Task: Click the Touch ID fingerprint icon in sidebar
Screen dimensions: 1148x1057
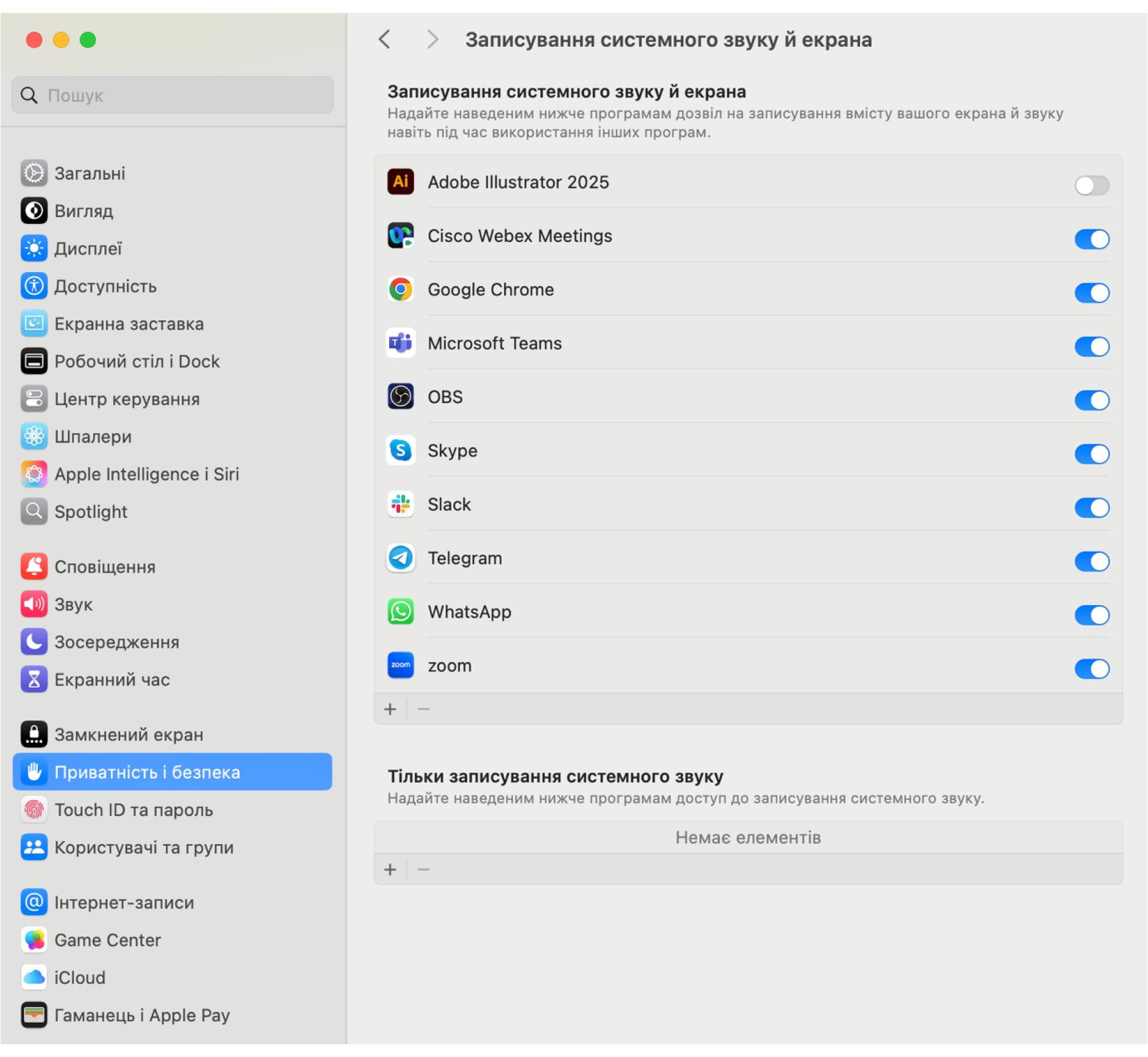Action: 34,809
